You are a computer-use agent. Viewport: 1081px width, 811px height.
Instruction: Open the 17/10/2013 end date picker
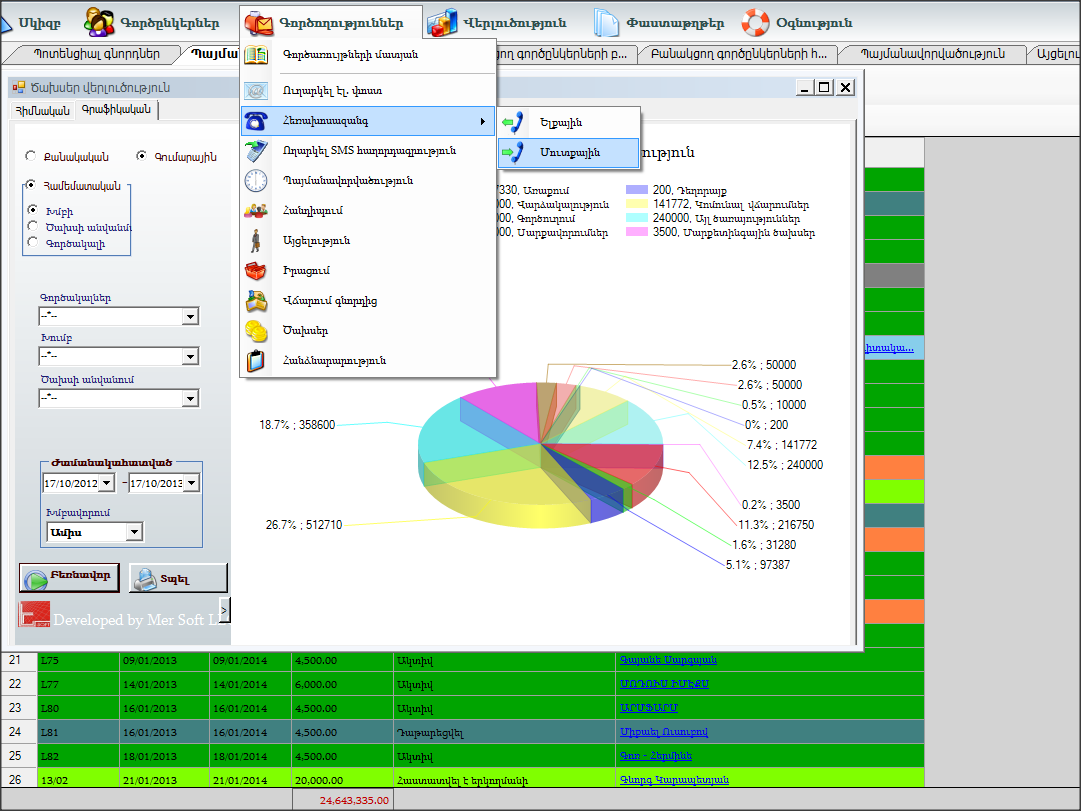coord(192,483)
